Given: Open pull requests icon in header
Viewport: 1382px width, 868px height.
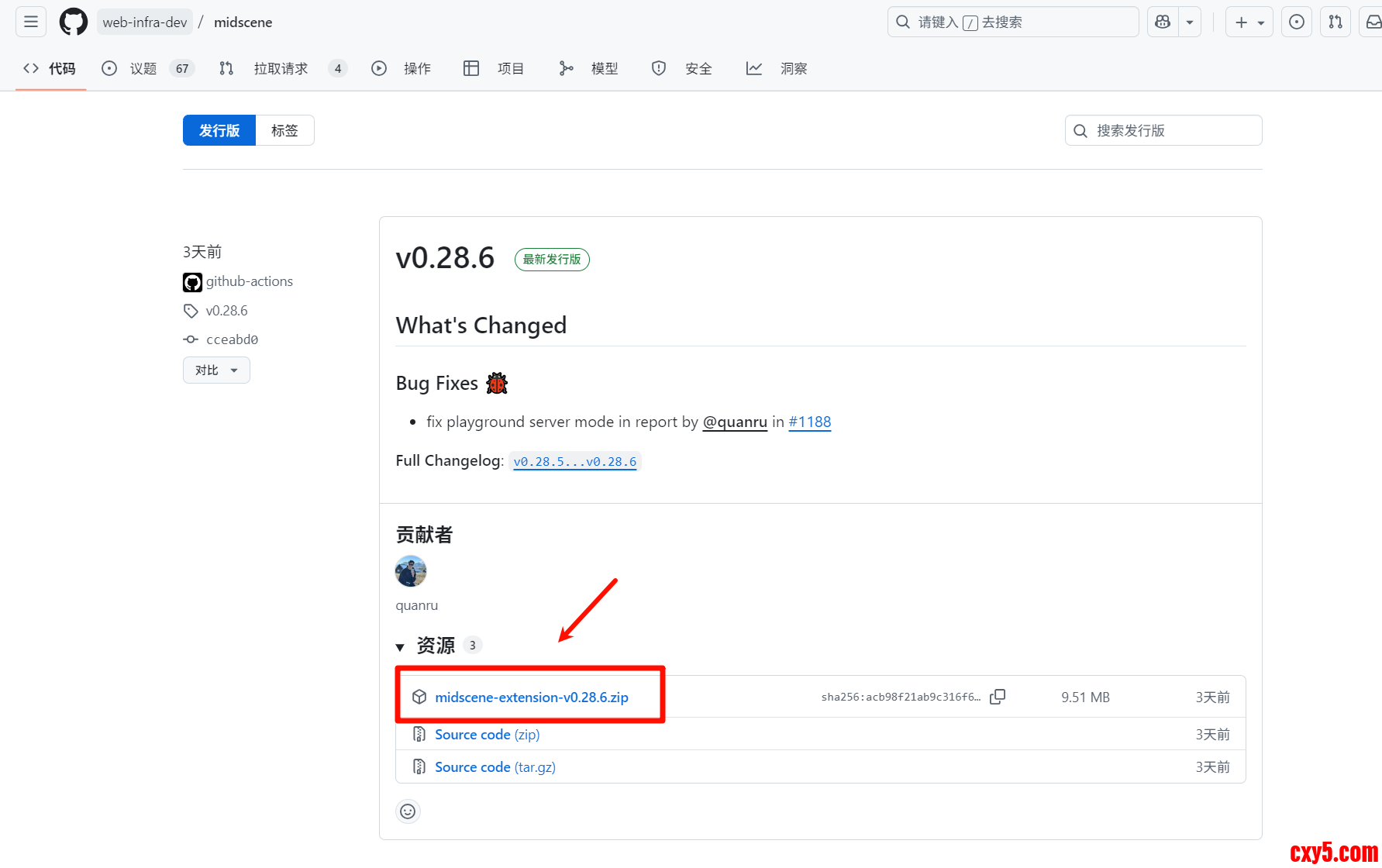Looking at the screenshot, I should [1335, 22].
